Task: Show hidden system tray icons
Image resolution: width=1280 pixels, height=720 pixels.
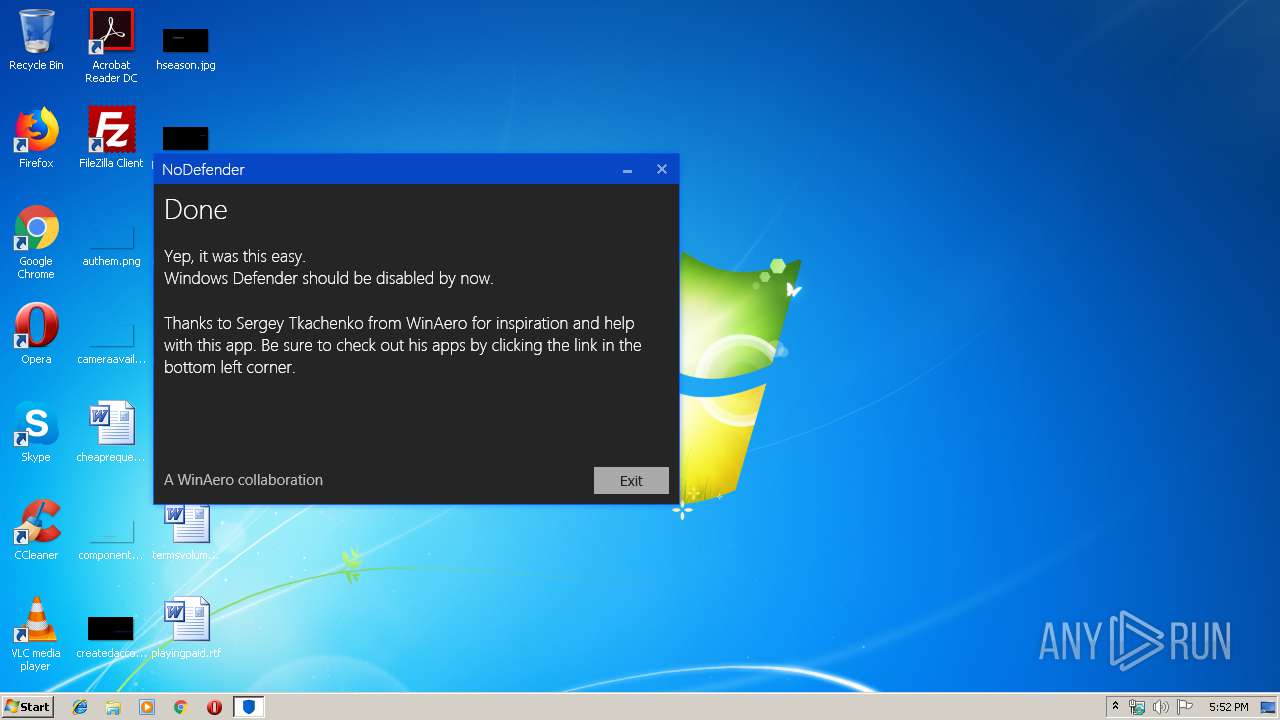Action: (x=1115, y=707)
